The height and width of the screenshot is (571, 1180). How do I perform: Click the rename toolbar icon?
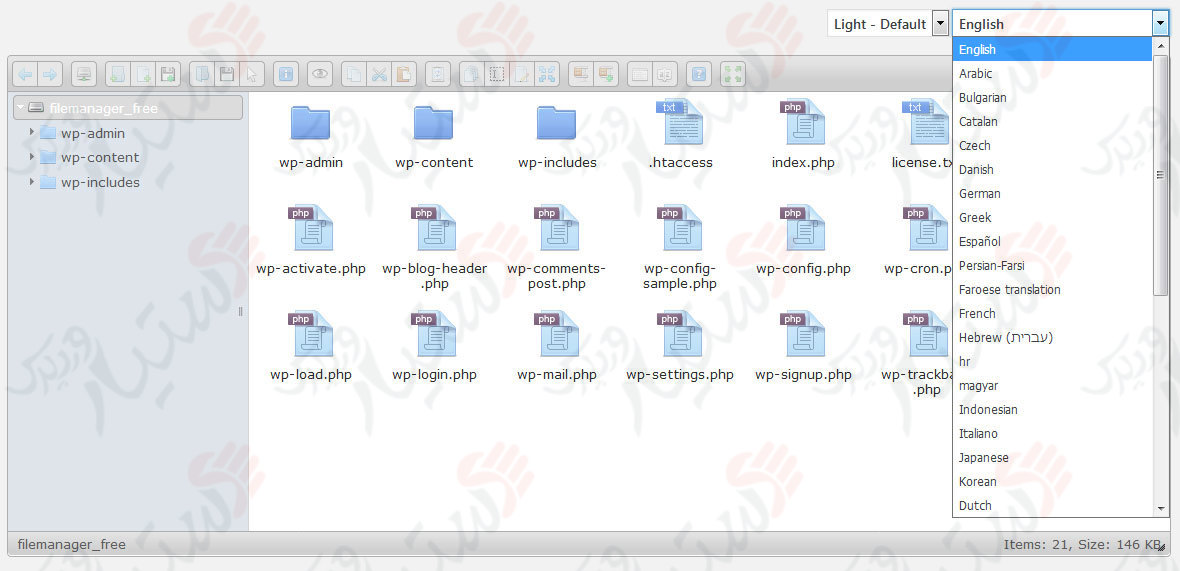coord(497,74)
